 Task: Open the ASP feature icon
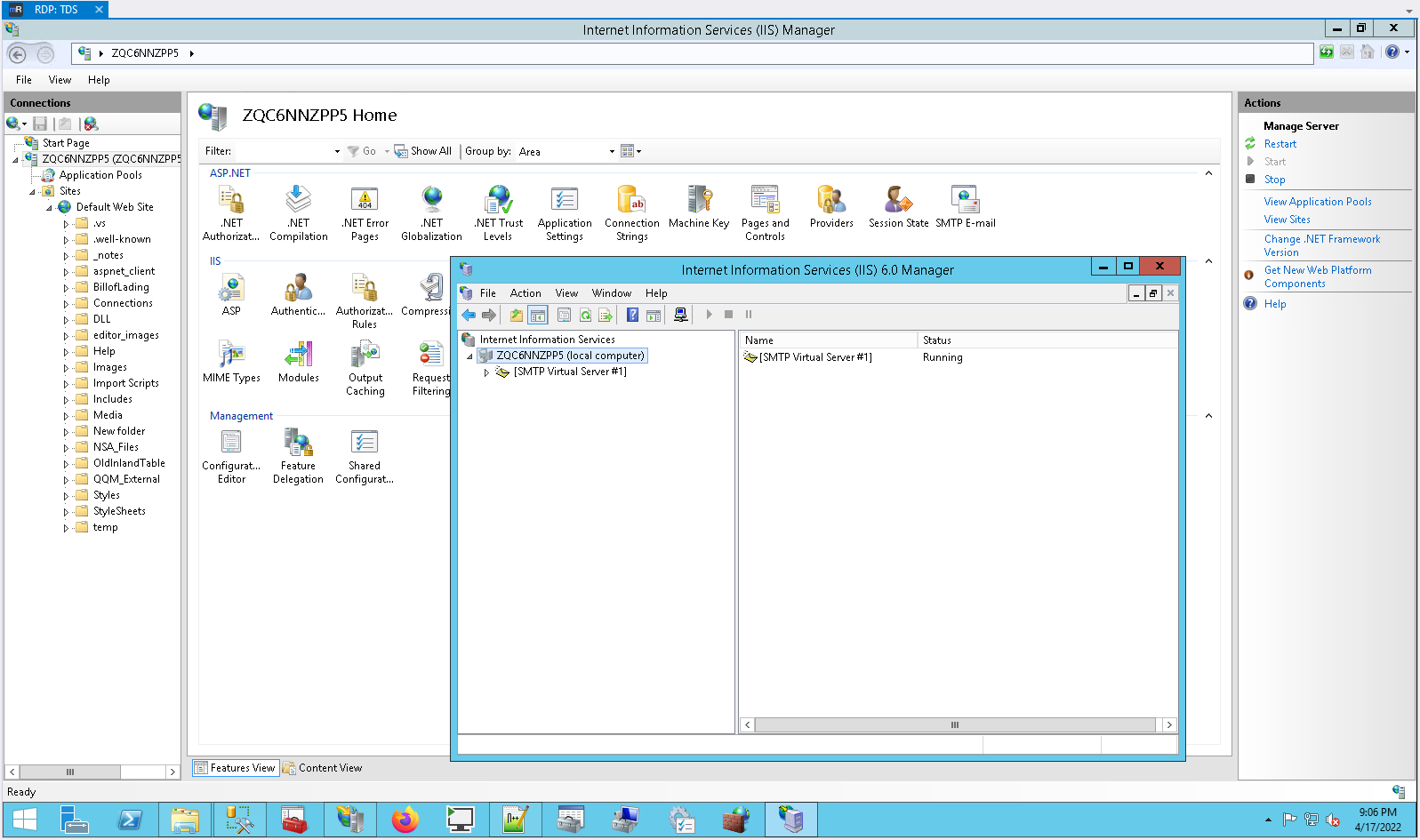tap(231, 295)
